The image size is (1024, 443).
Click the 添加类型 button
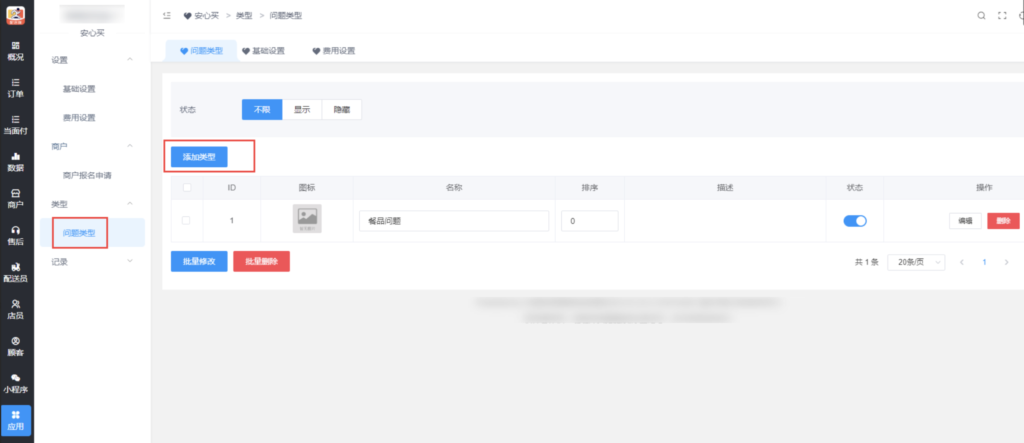coord(199,157)
